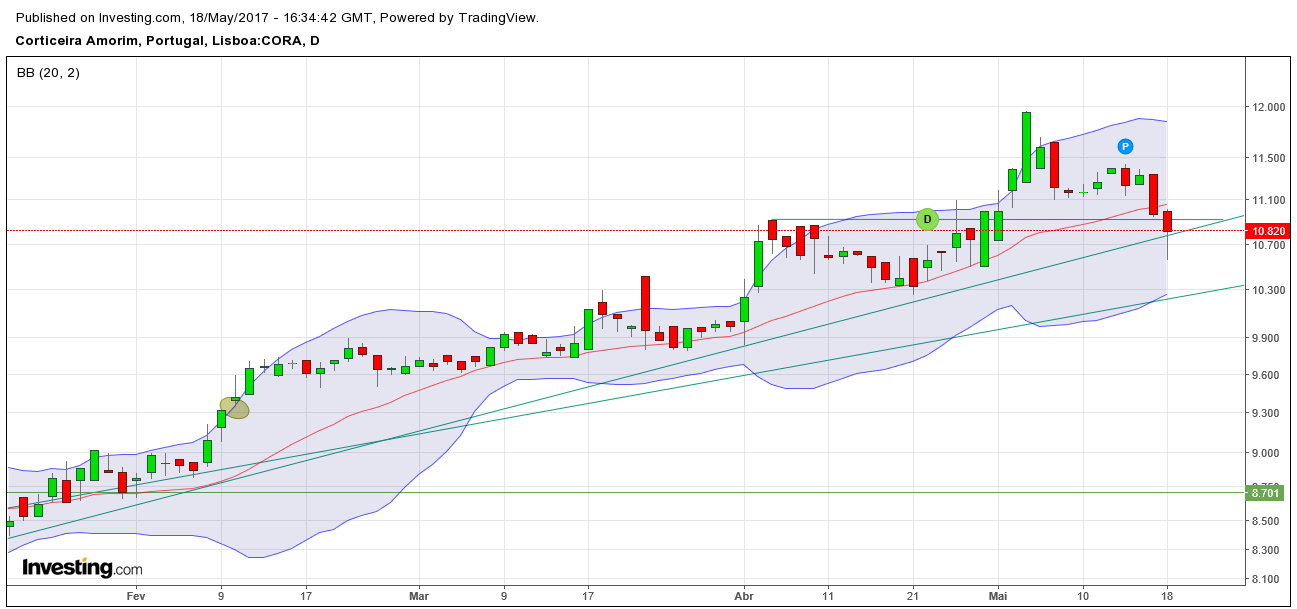This screenshot has height=609, width=1297.
Task: Click the 11.500 price axis label
Action: [1268, 158]
